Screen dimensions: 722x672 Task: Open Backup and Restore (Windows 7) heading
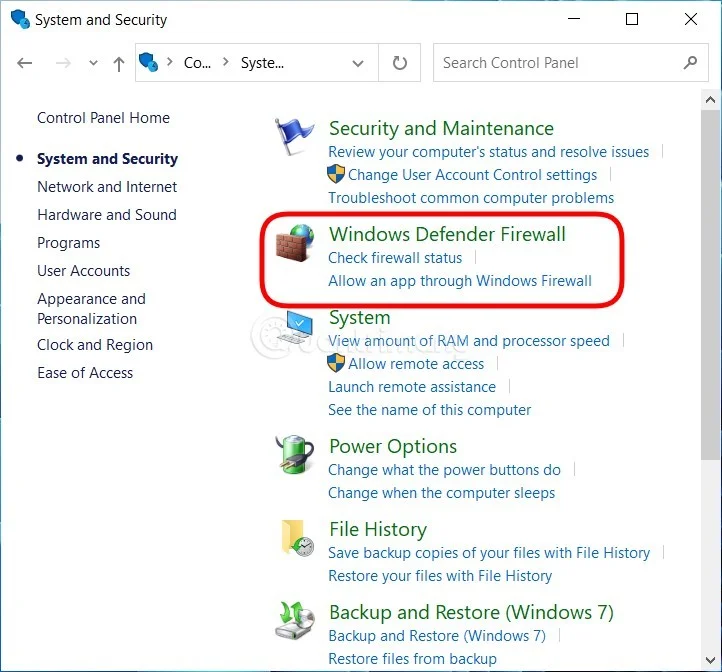tap(471, 613)
